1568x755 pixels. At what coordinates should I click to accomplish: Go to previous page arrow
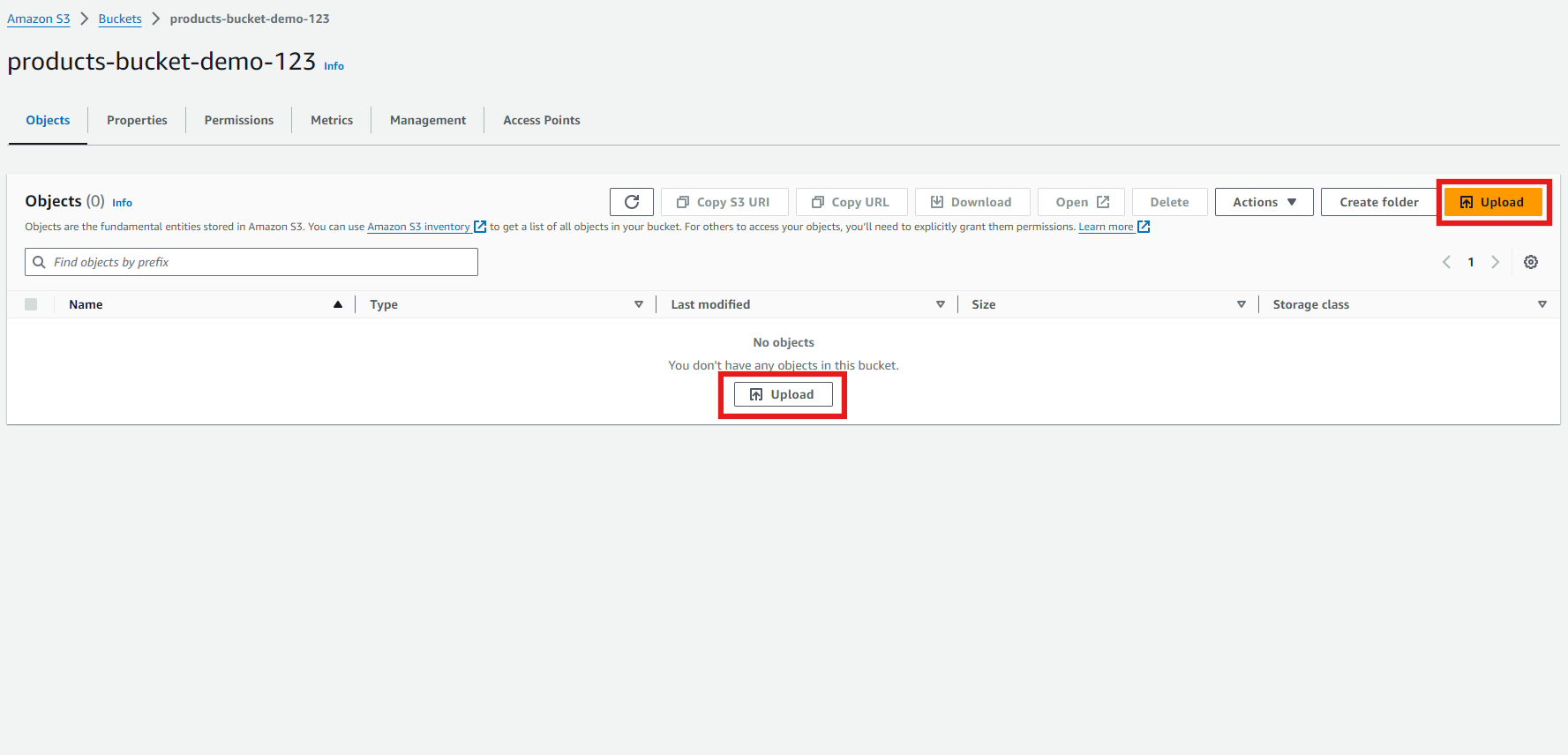pyautogui.click(x=1446, y=262)
